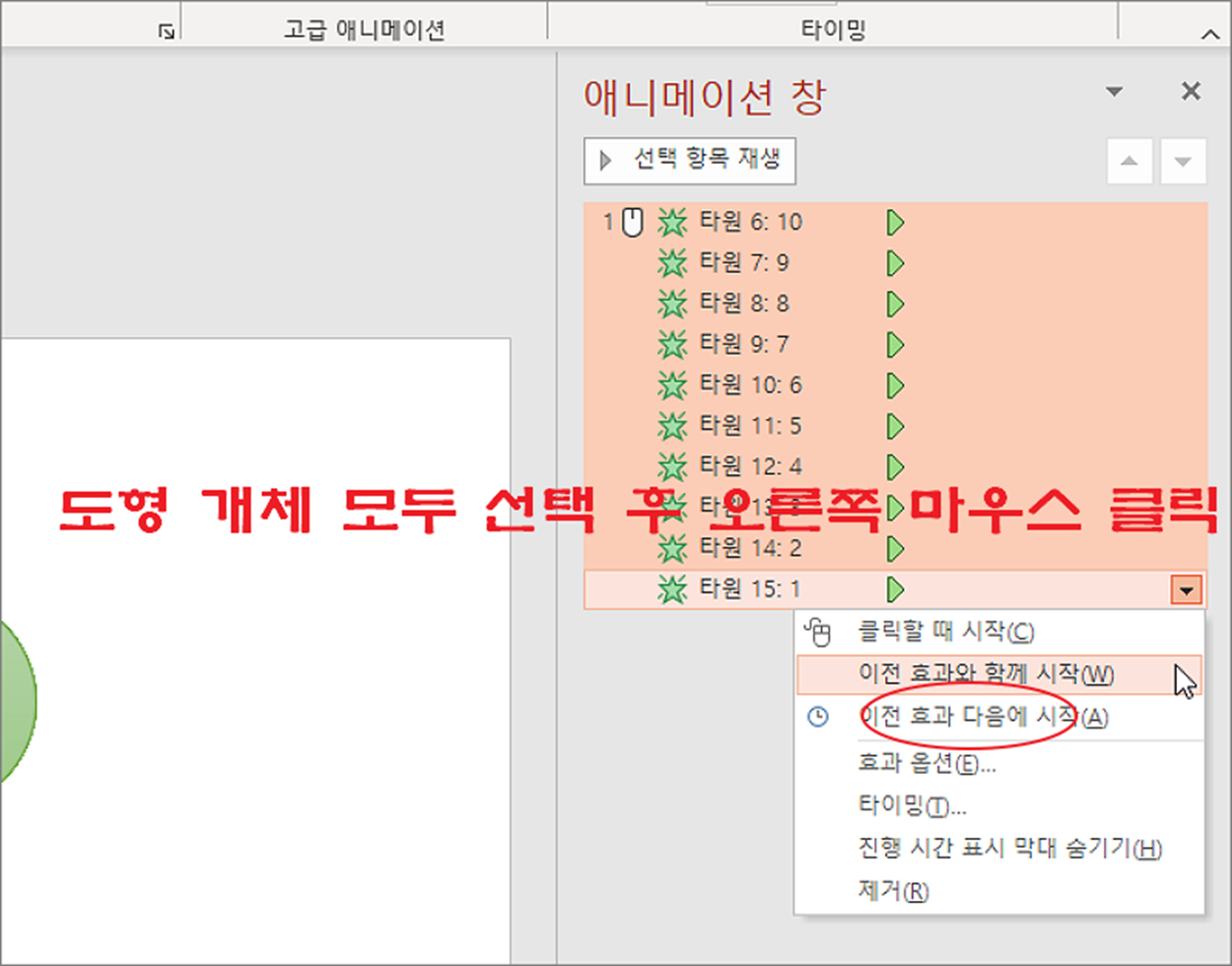Screen dimensions: 1232x966
Task: Open dropdown arrow for 타원 15: 1
Action: 1187,590
